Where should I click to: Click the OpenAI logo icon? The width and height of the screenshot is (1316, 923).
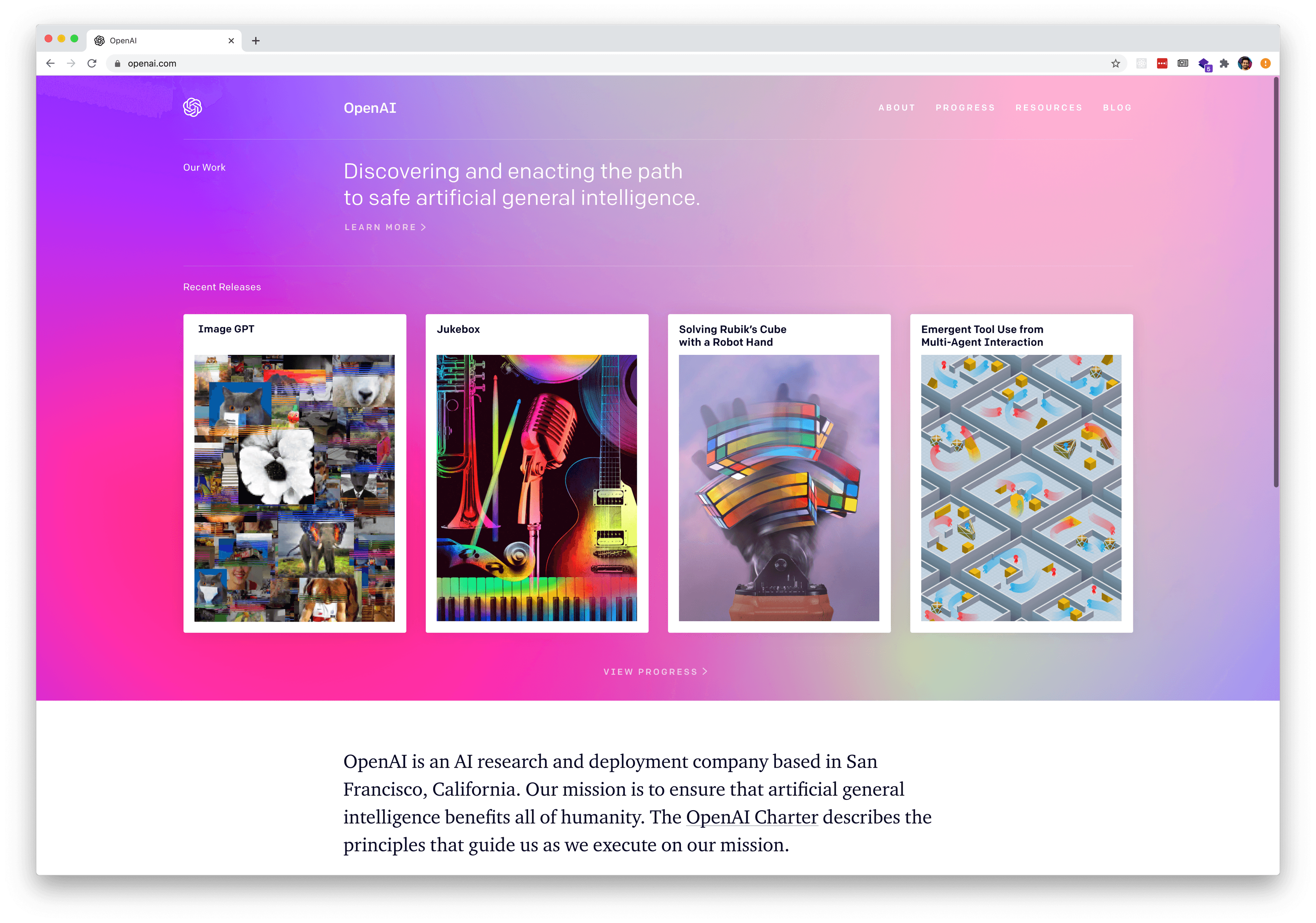point(193,107)
